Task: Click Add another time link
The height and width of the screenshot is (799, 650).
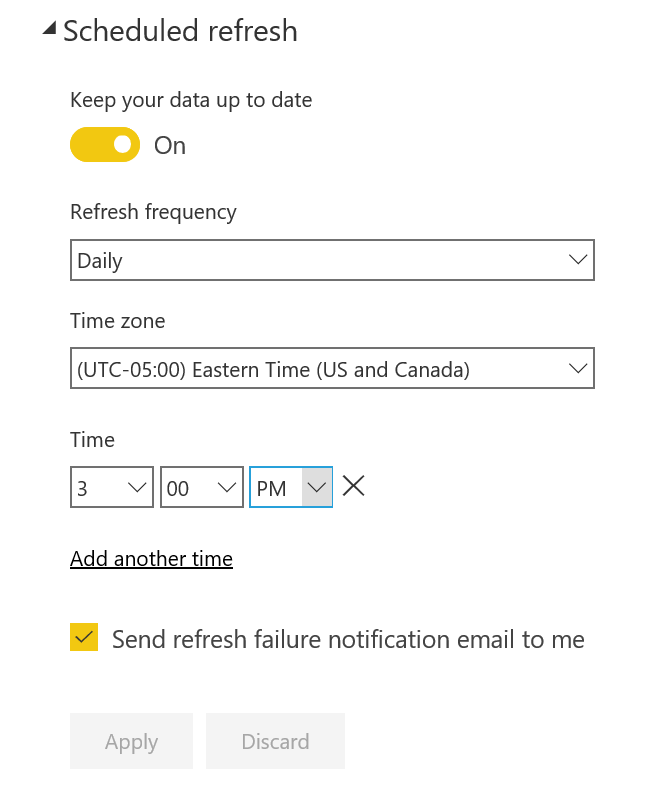Action: [x=151, y=559]
